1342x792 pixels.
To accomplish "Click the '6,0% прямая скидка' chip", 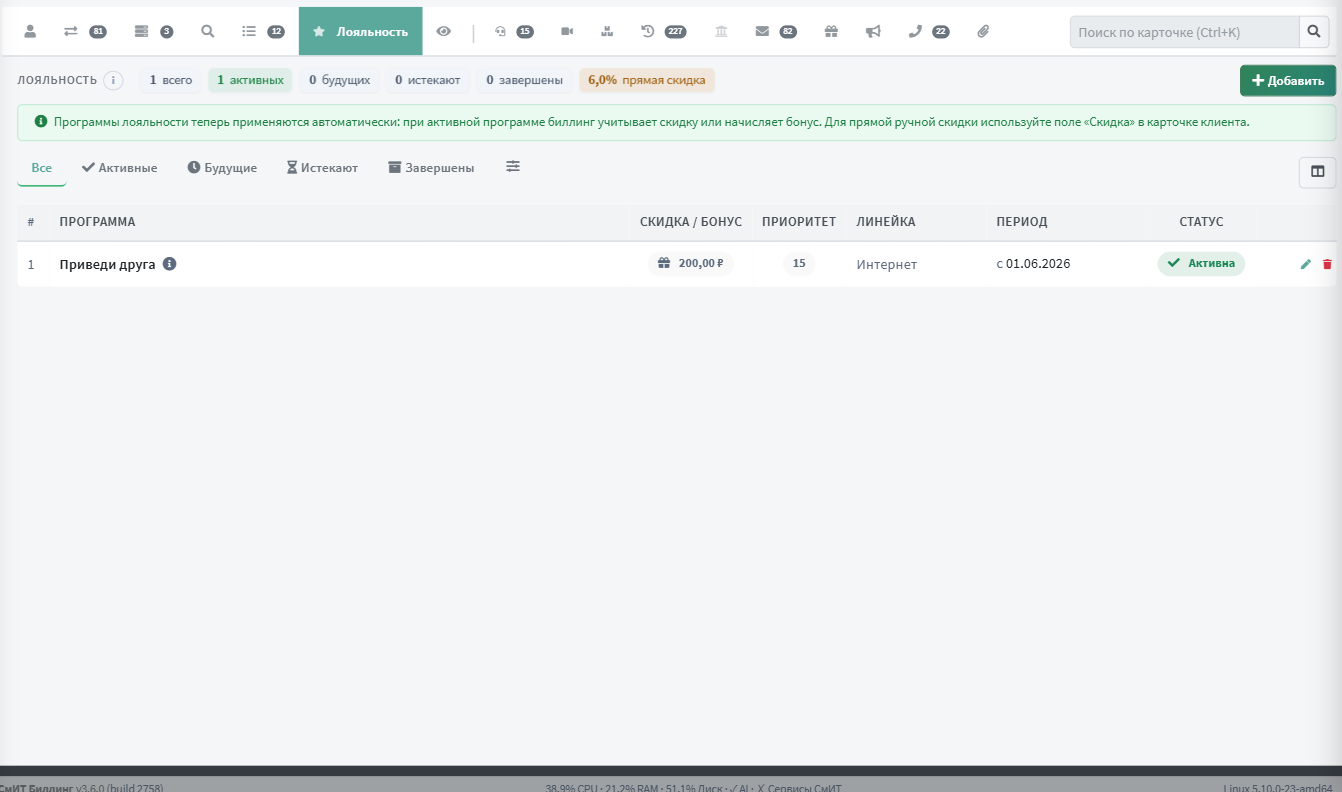I will (647, 80).
